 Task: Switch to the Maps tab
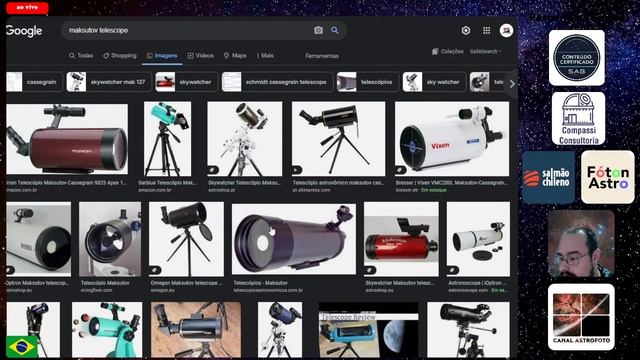[x=235, y=56]
